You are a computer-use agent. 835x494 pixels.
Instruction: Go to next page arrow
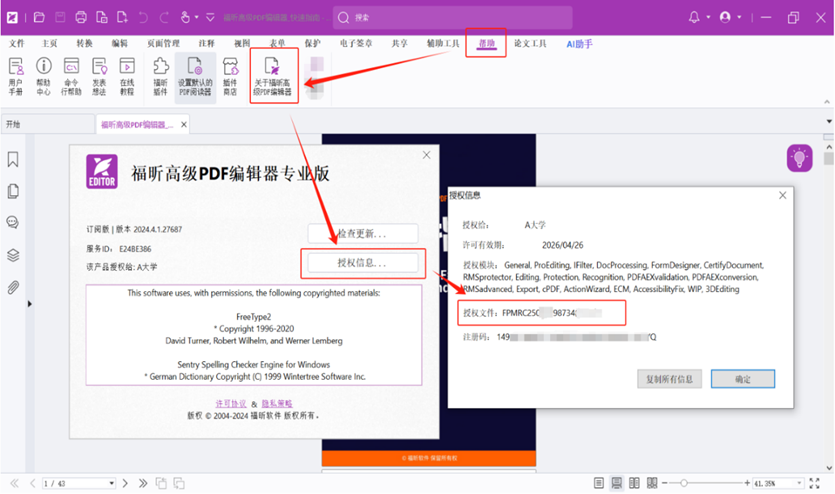tap(125, 483)
